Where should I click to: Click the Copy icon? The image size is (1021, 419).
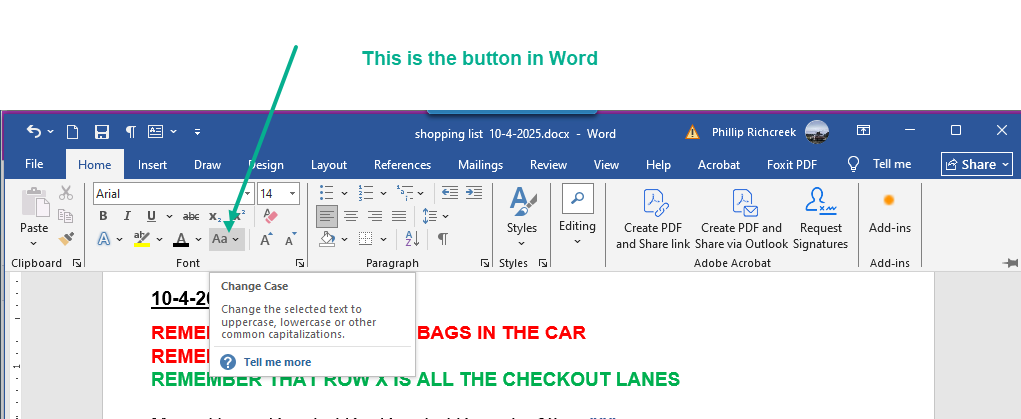pos(66,216)
